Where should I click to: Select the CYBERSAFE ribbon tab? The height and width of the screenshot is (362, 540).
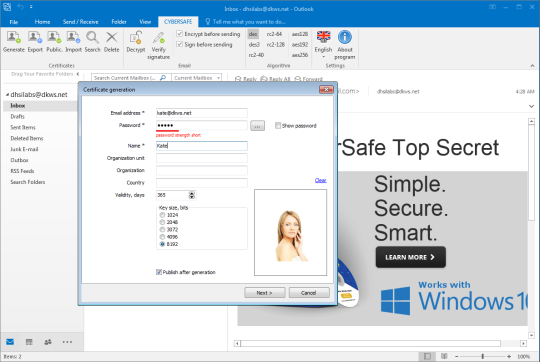click(x=178, y=22)
